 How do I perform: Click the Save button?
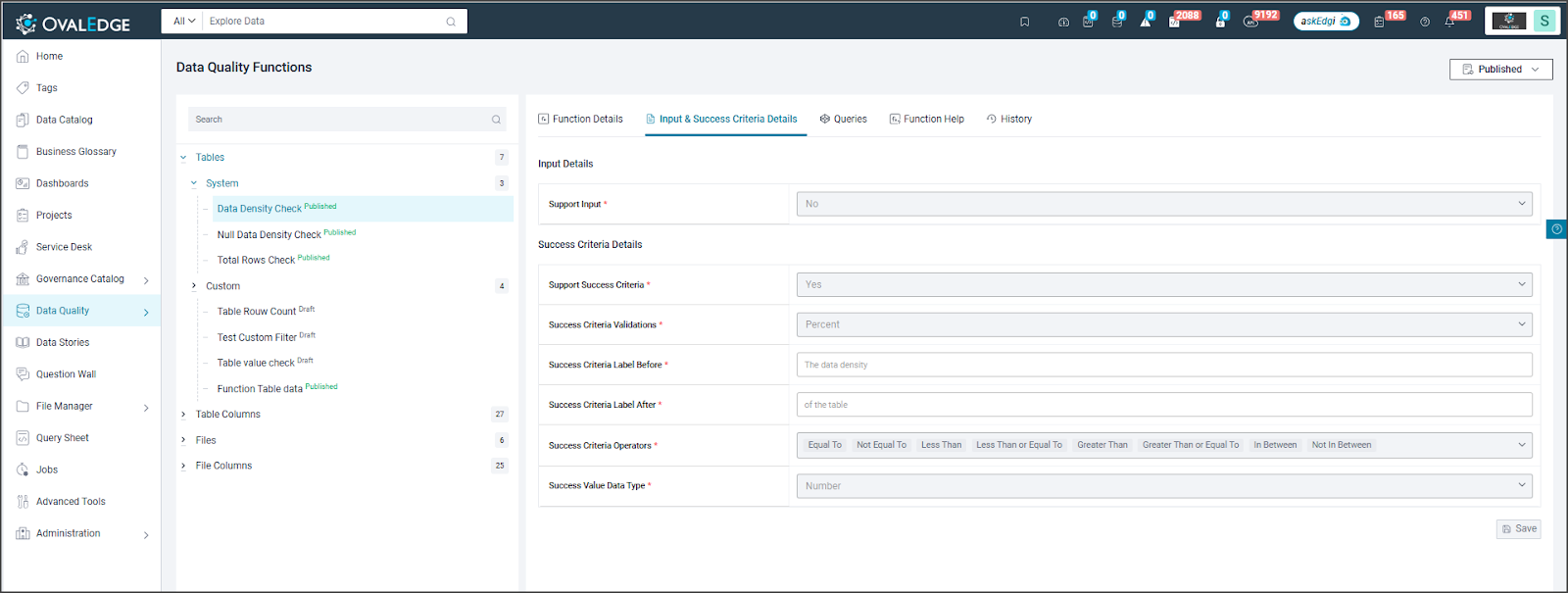tap(1518, 529)
